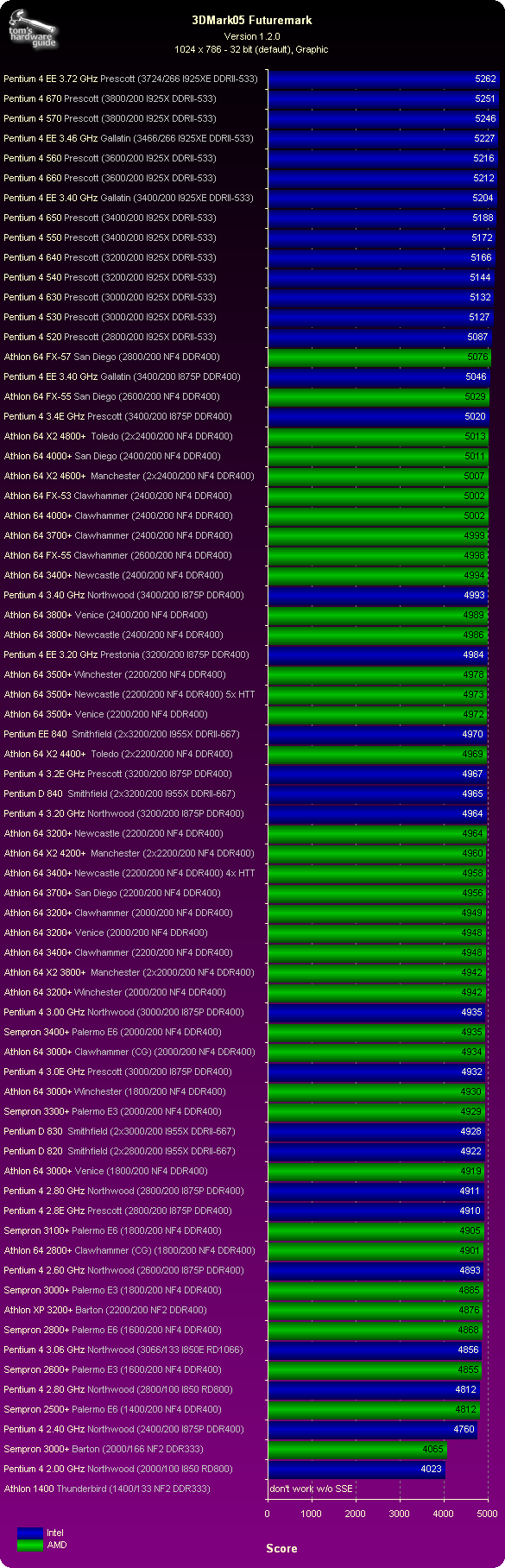This screenshot has height=1568, width=505.
Task: Click the Athlon 64 X2 4800+ Toledo label
Action: pyautogui.click(x=118, y=436)
